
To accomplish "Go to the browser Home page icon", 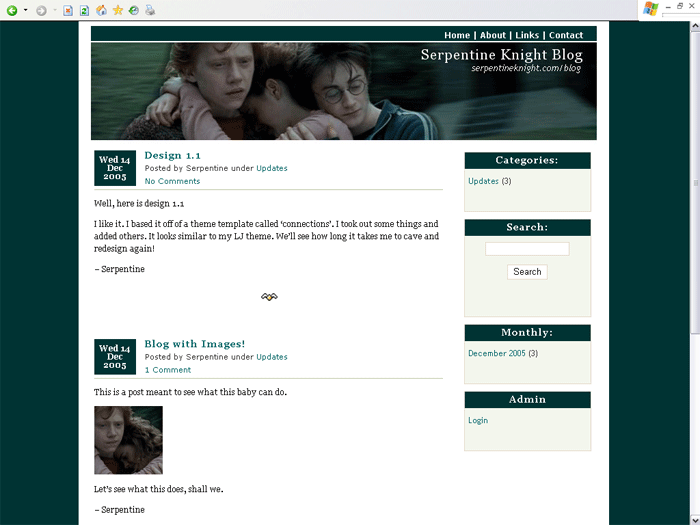I will [101, 10].
